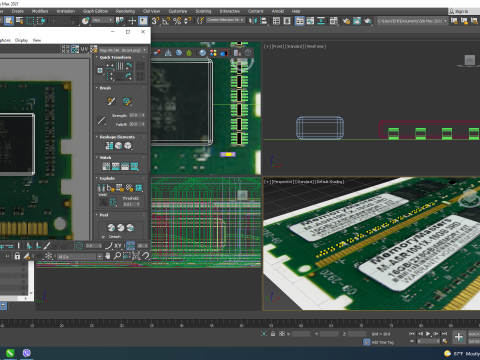This screenshot has height=360, width=480.
Task: Click Straighten Selection in Reshape Elements
Action: click(109, 146)
